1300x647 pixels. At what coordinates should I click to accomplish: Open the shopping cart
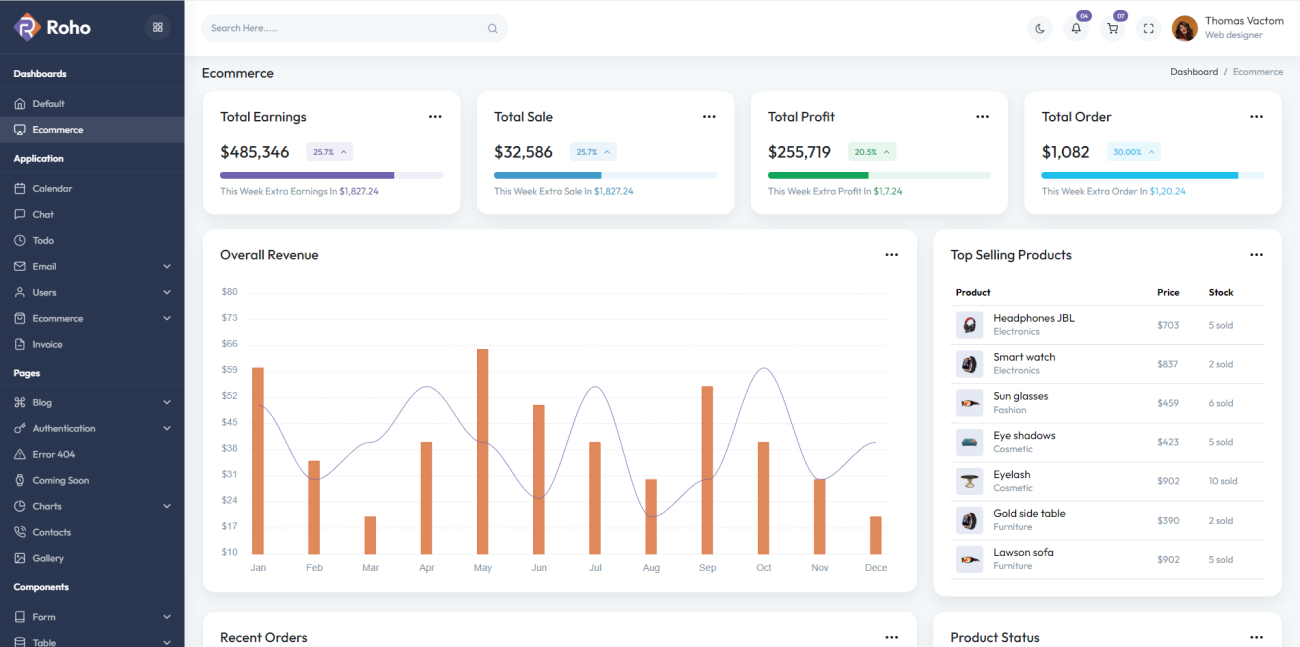(x=1112, y=28)
